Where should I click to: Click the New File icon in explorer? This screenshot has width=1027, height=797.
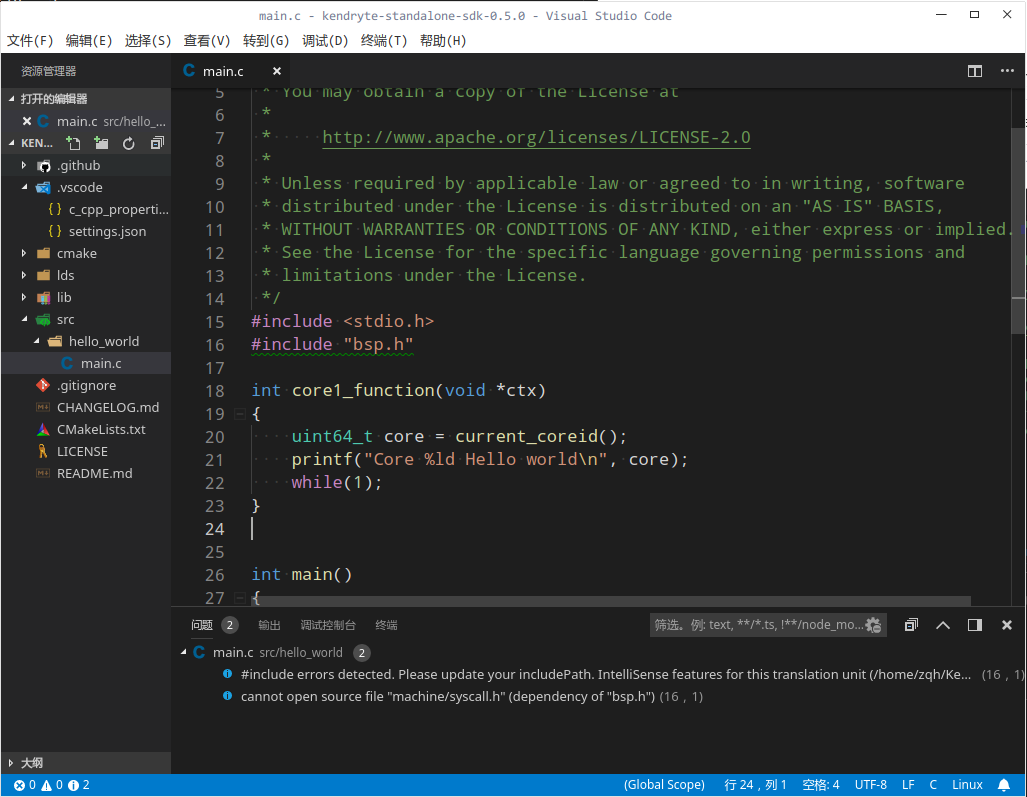point(73,144)
